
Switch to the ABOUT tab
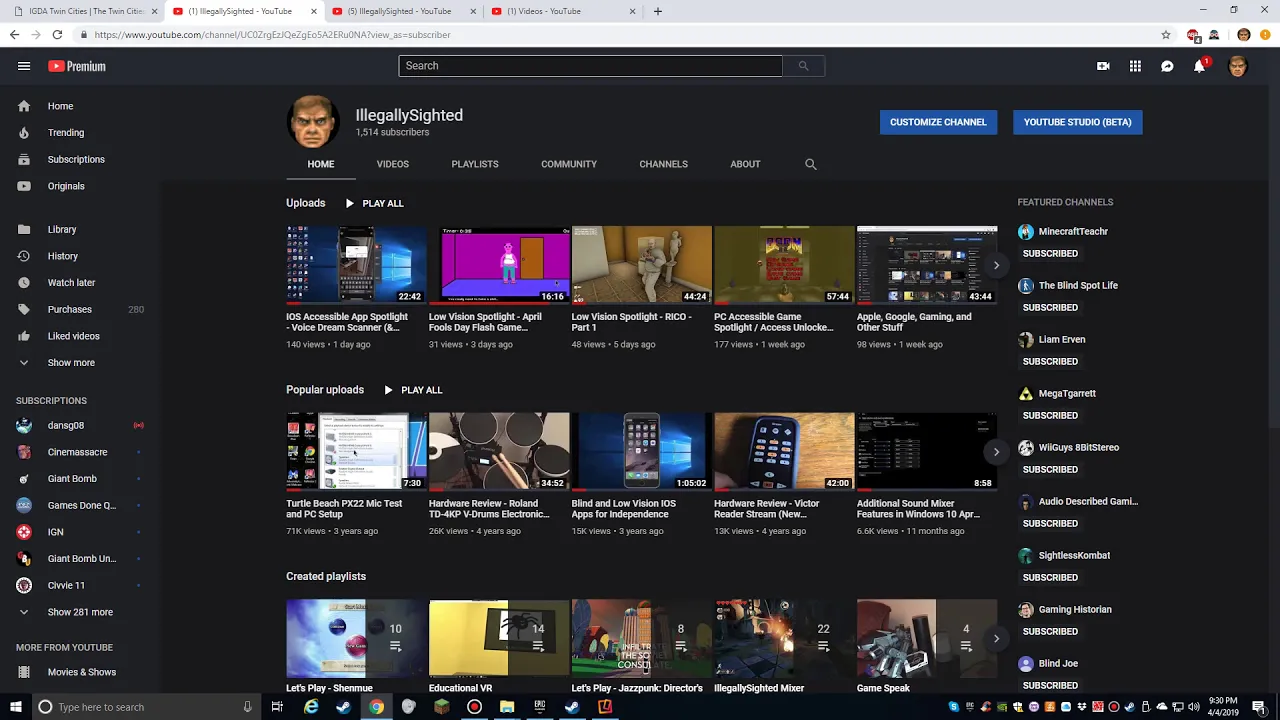pos(745,164)
